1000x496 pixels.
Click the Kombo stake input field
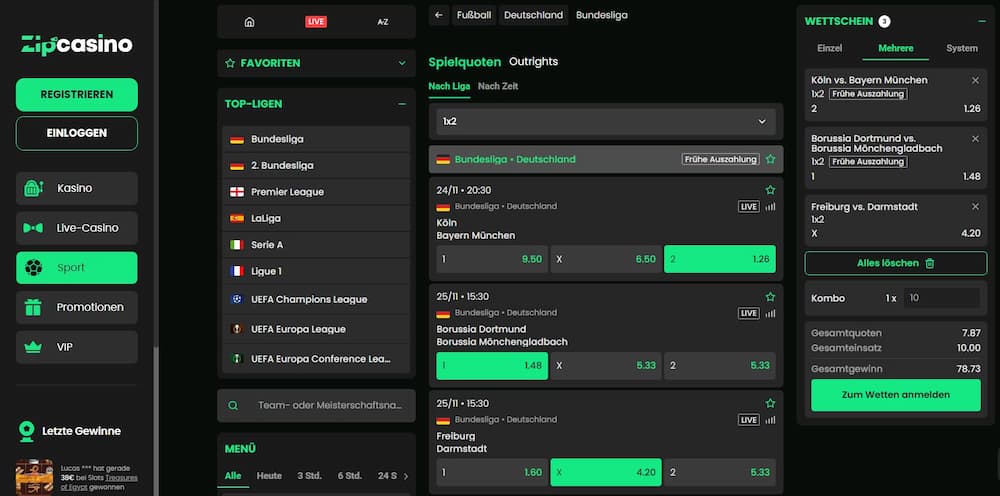click(941, 298)
